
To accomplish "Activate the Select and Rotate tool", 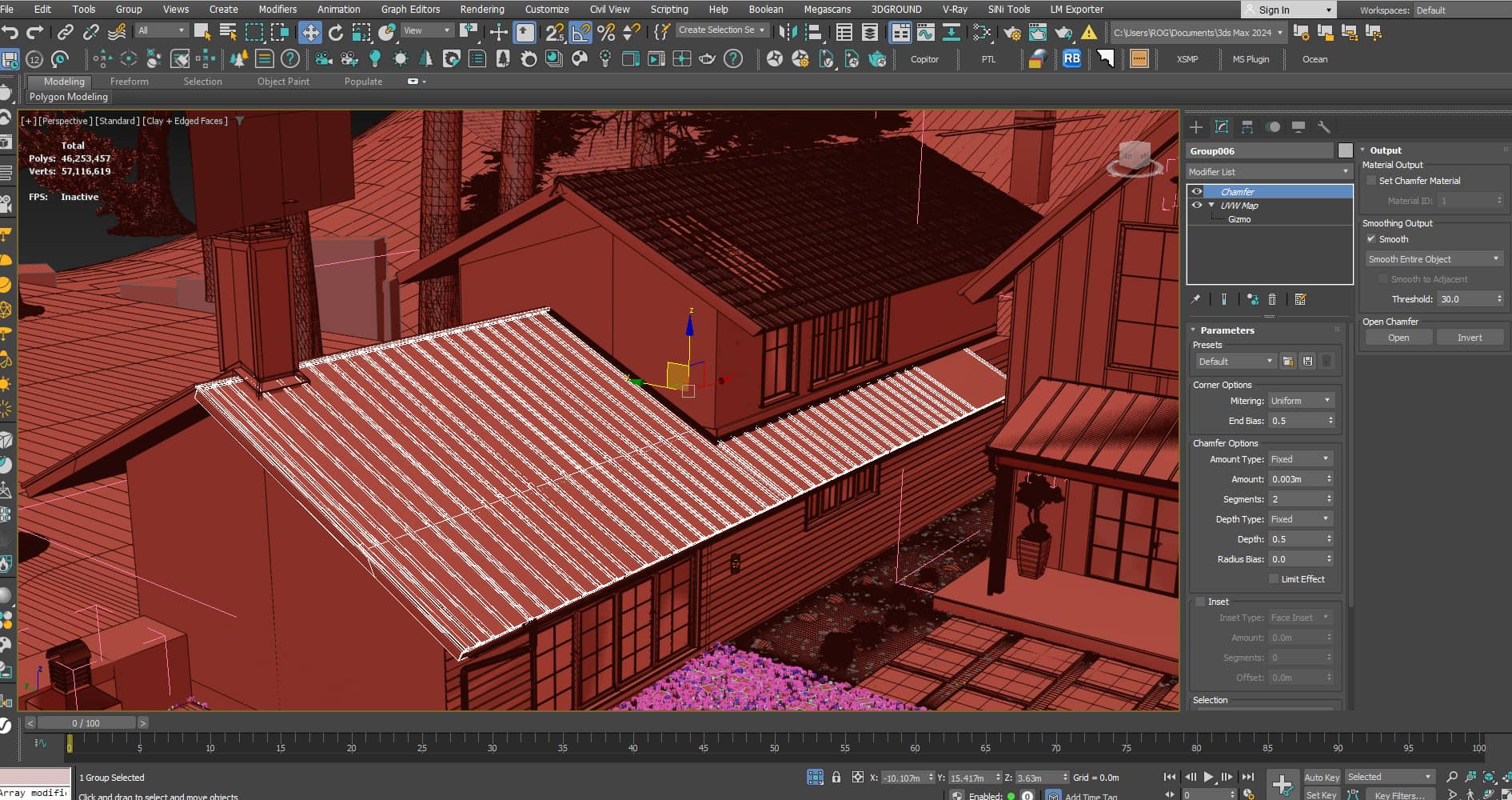I will click(x=336, y=33).
